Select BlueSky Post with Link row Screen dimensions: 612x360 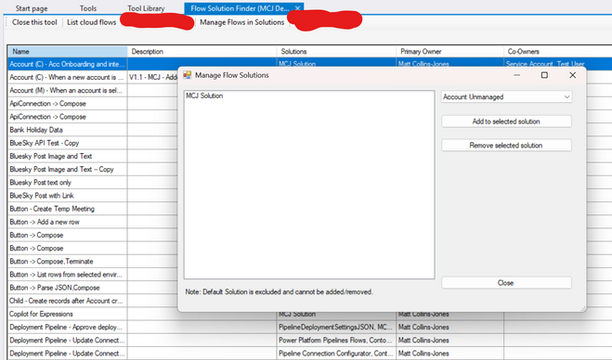click(68, 196)
